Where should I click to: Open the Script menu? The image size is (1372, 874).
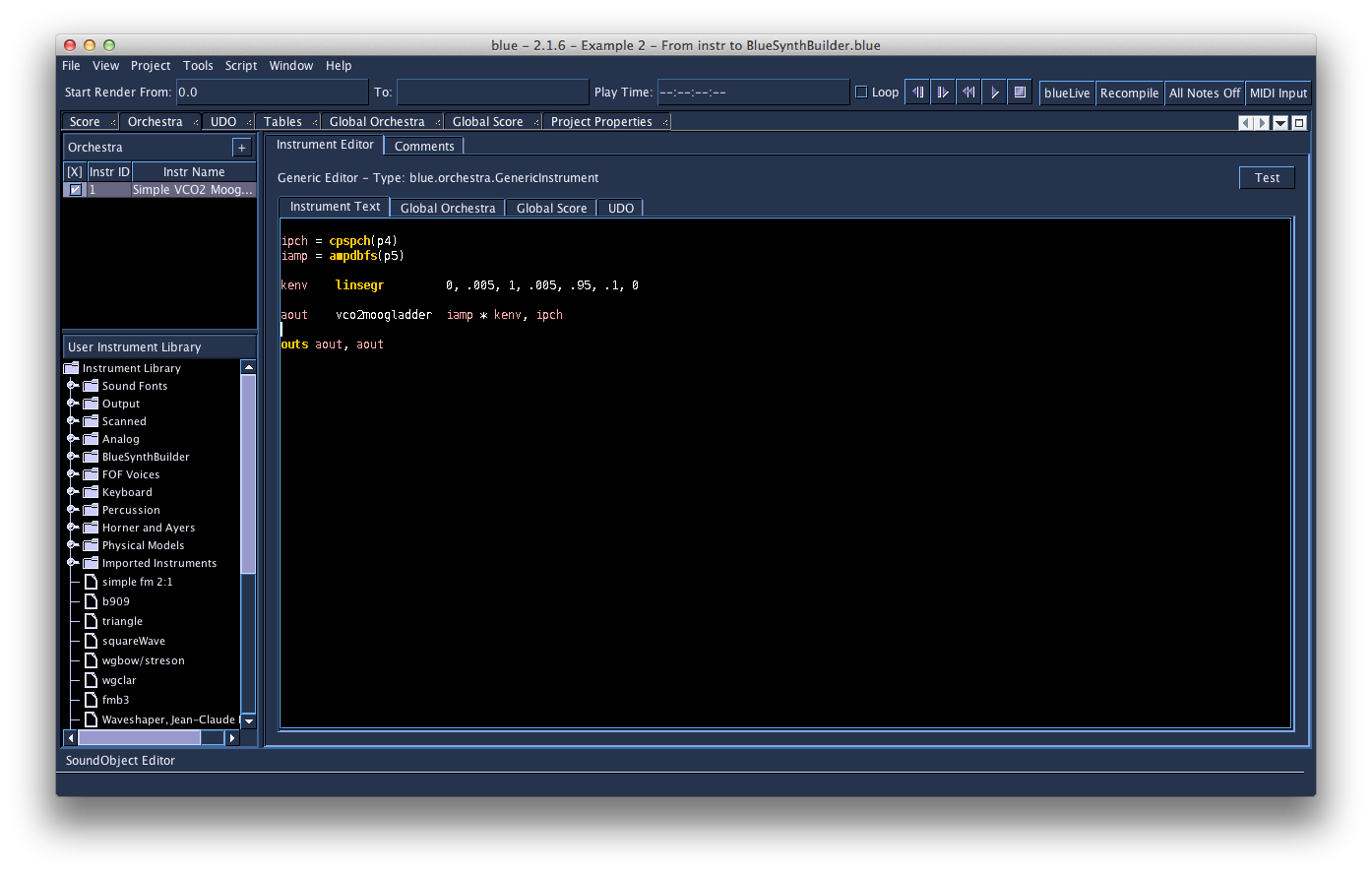click(241, 66)
